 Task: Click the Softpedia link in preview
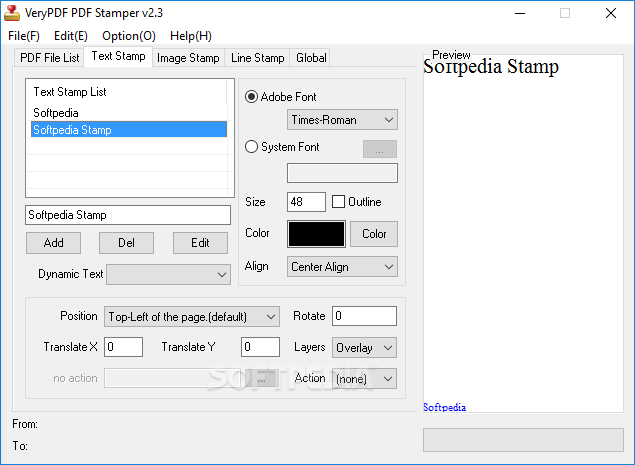coord(444,407)
